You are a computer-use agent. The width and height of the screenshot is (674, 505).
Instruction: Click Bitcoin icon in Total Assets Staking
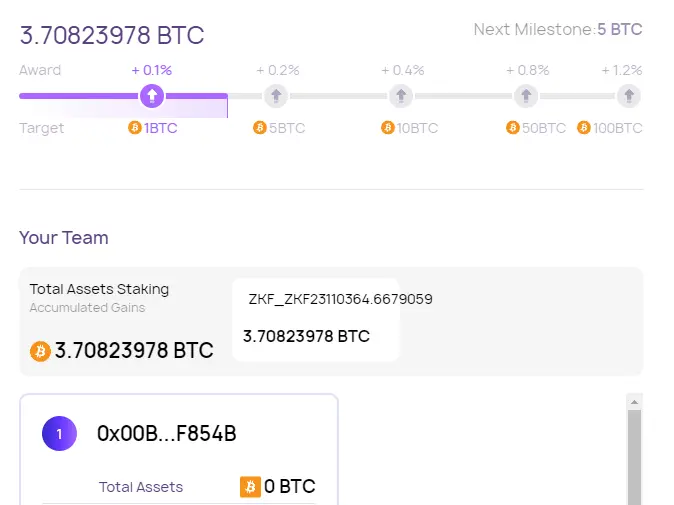pyautogui.click(x=40, y=351)
